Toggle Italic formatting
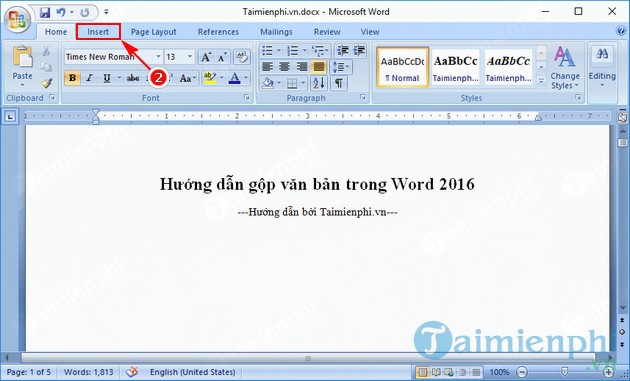The width and height of the screenshot is (630, 381). coord(89,78)
